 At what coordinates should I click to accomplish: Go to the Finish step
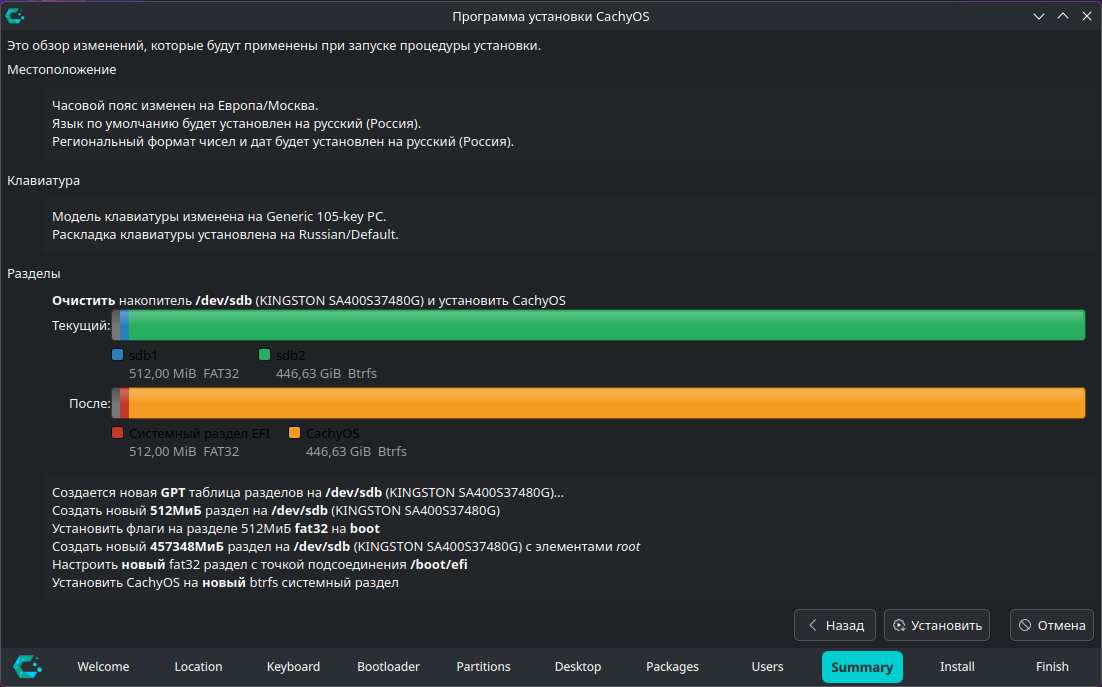coord(1052,667)
